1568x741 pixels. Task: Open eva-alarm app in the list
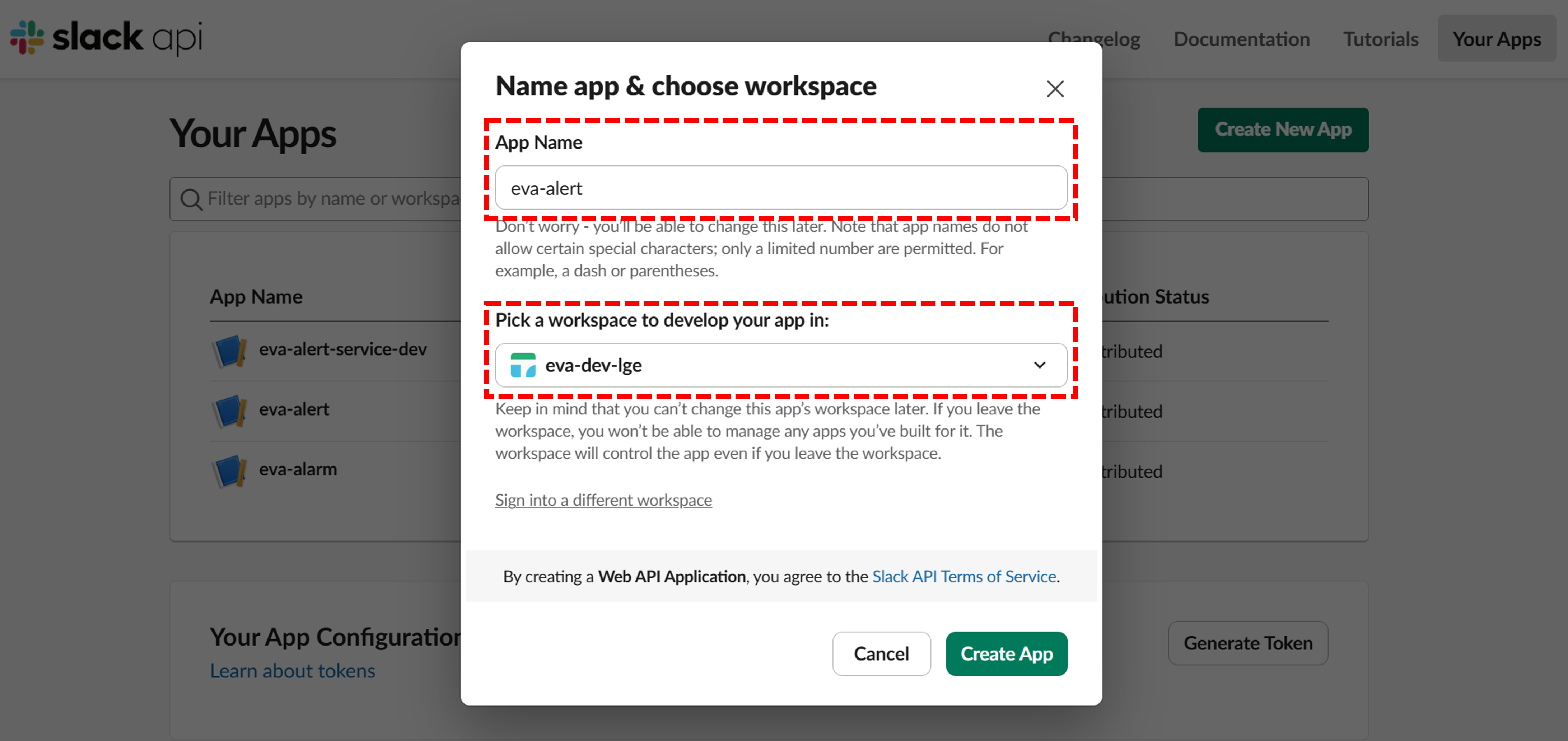point(298,470)
